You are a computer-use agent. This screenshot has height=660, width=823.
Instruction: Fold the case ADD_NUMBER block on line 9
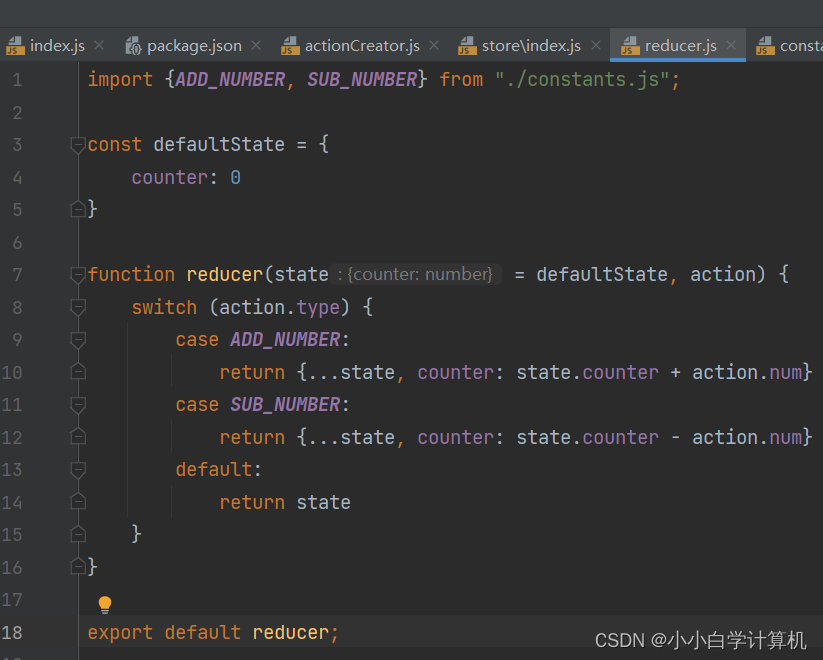click(x=78, y=340)
